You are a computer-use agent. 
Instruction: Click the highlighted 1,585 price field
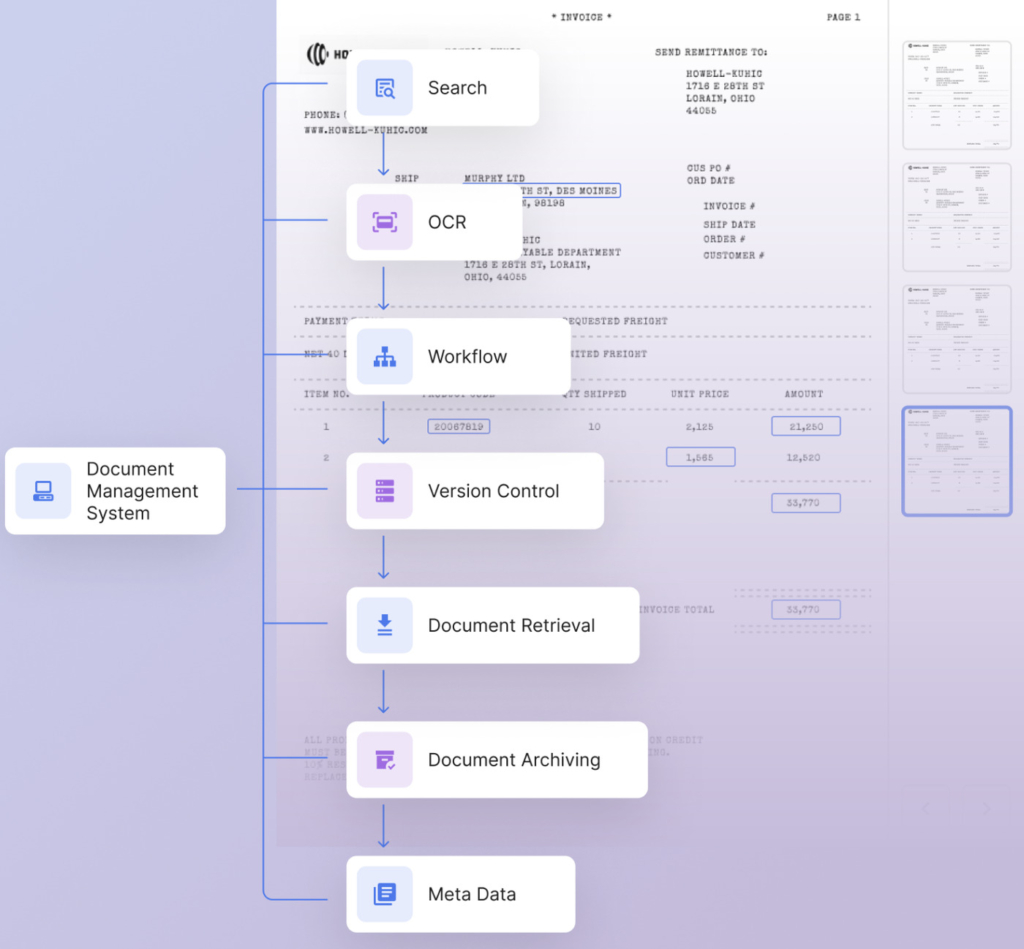coord(700,456)
